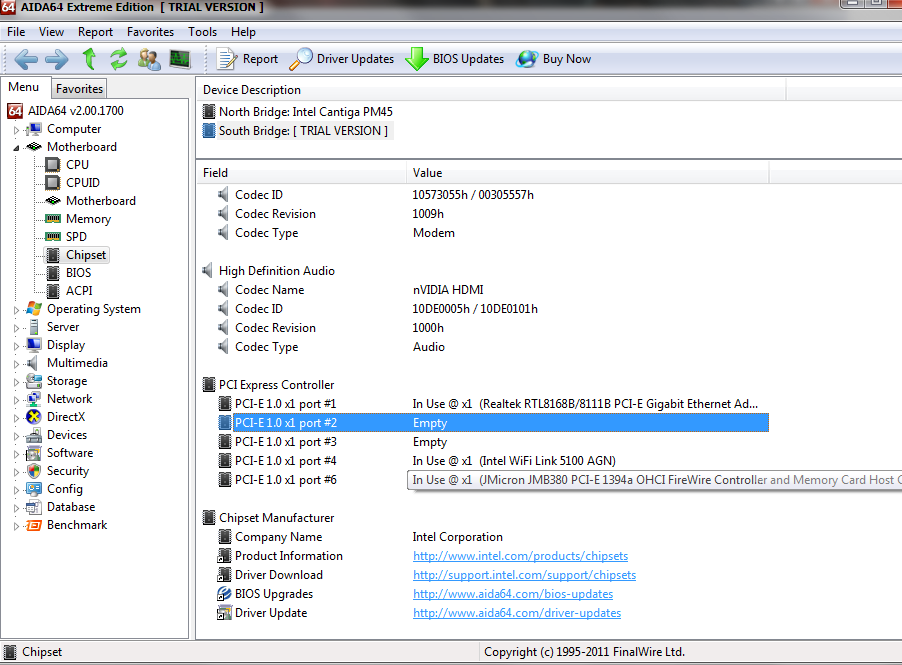Select PCI-E 1.0 x1 port #1 row
This screenshot has width=902, height=665.
coord(493,404)
